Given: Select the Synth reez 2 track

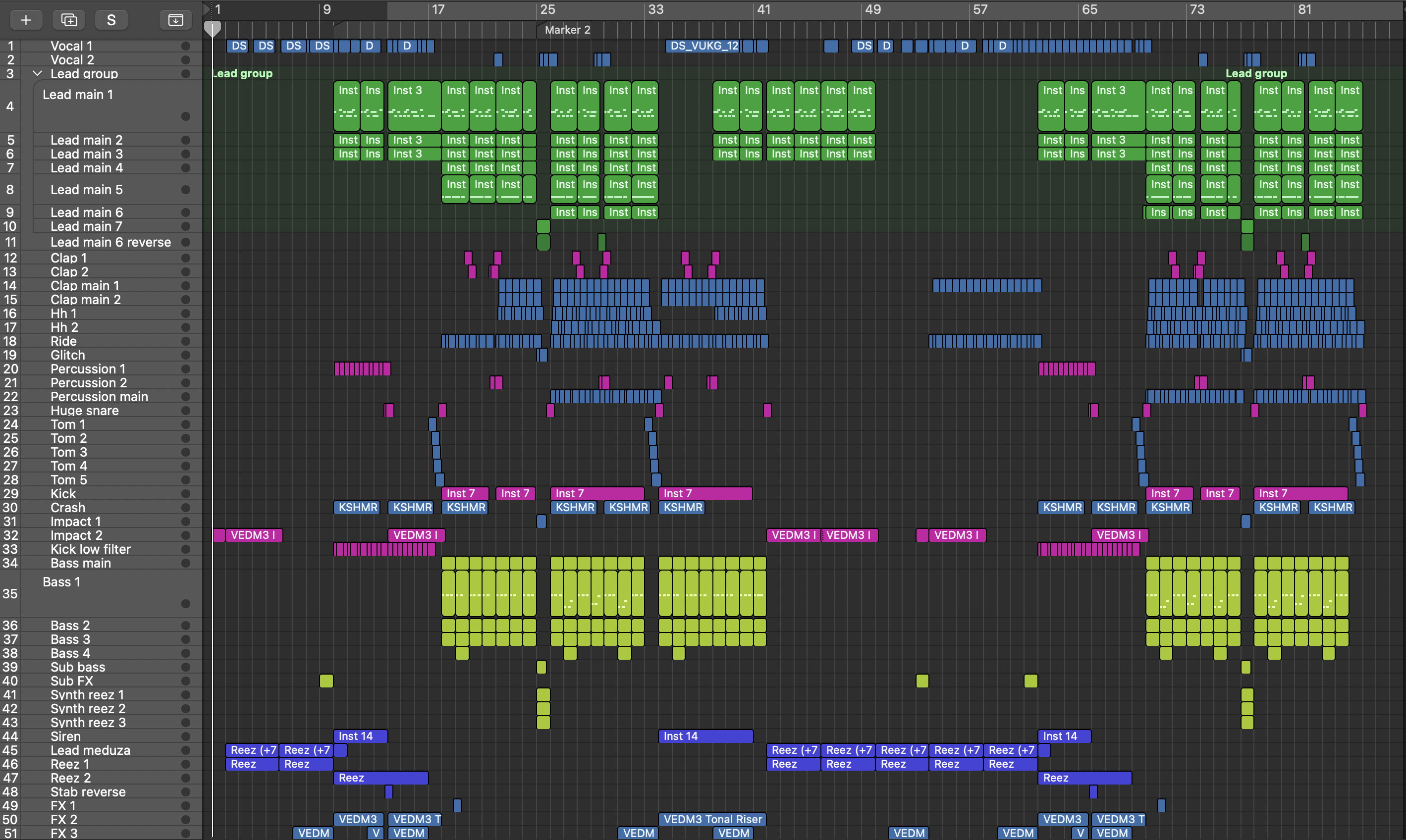Looking at the screenshot, I should coord(88,709).
